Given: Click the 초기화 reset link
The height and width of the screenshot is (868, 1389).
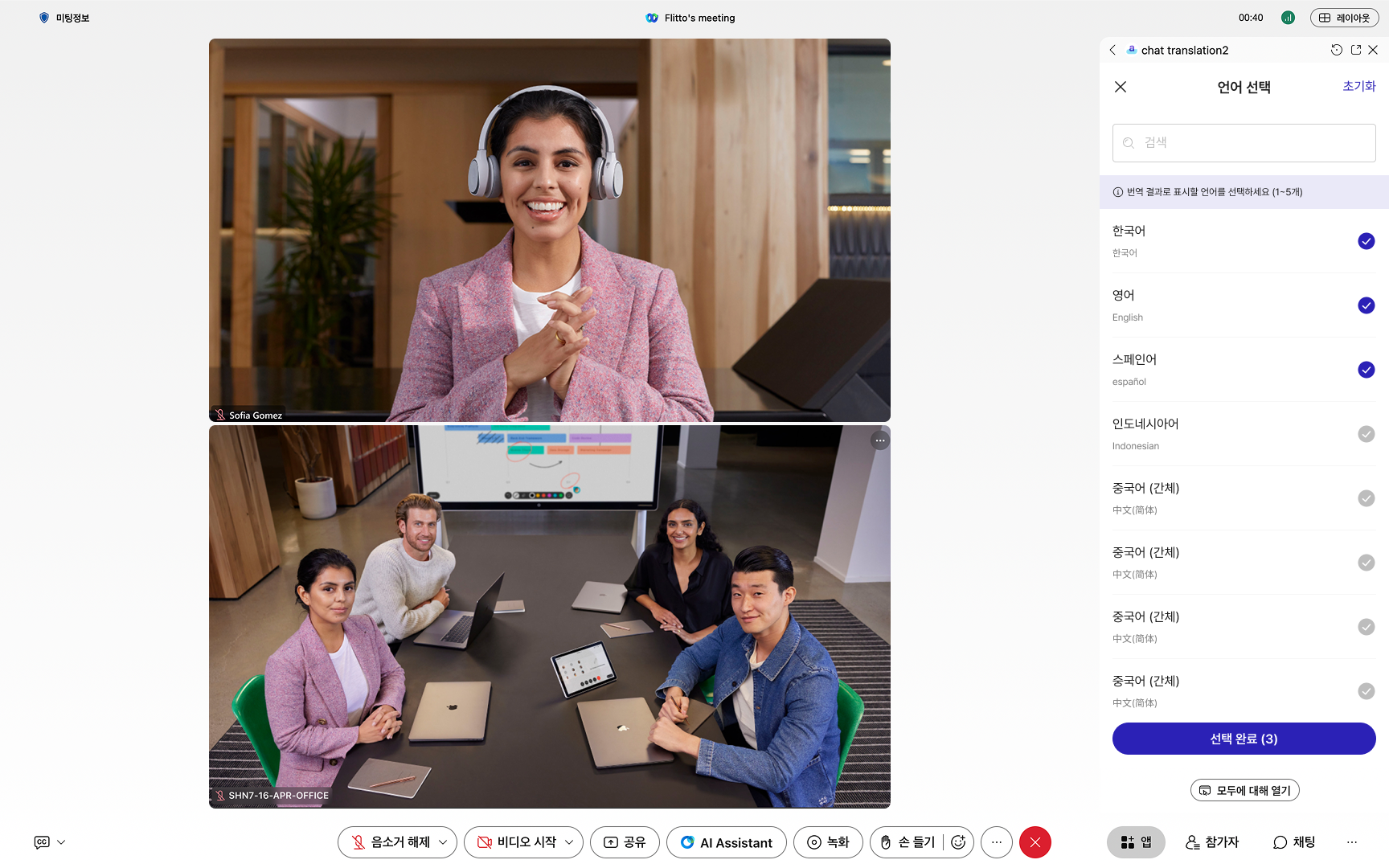Looking at the screenshot, I should coord(1358,86).
